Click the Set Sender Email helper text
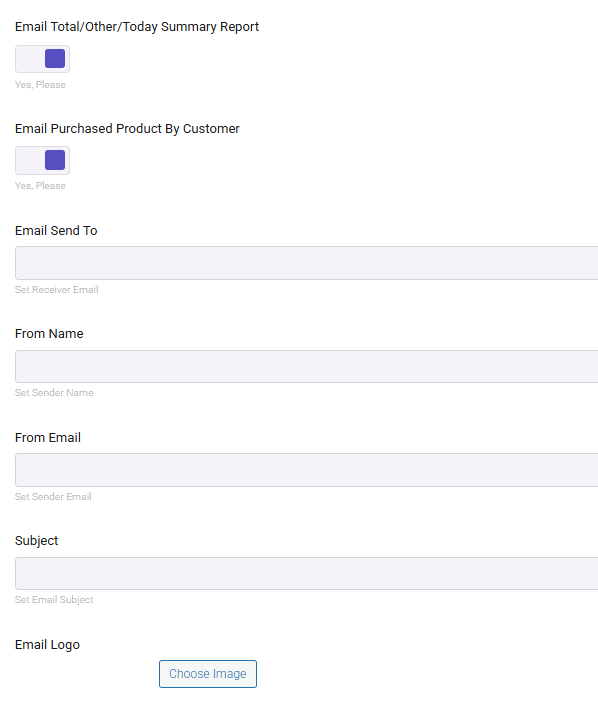 (53, 497)
